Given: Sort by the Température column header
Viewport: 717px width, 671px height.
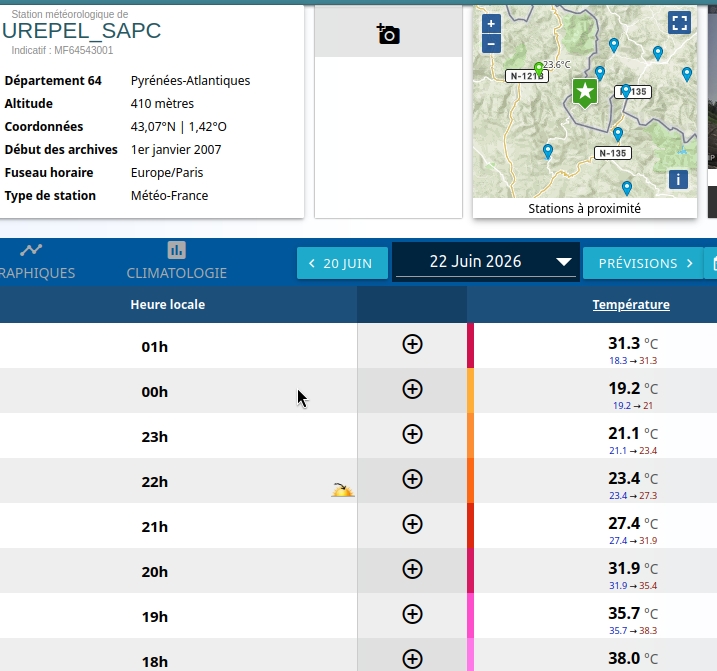Looking at the screenshot, I should 631,305.
